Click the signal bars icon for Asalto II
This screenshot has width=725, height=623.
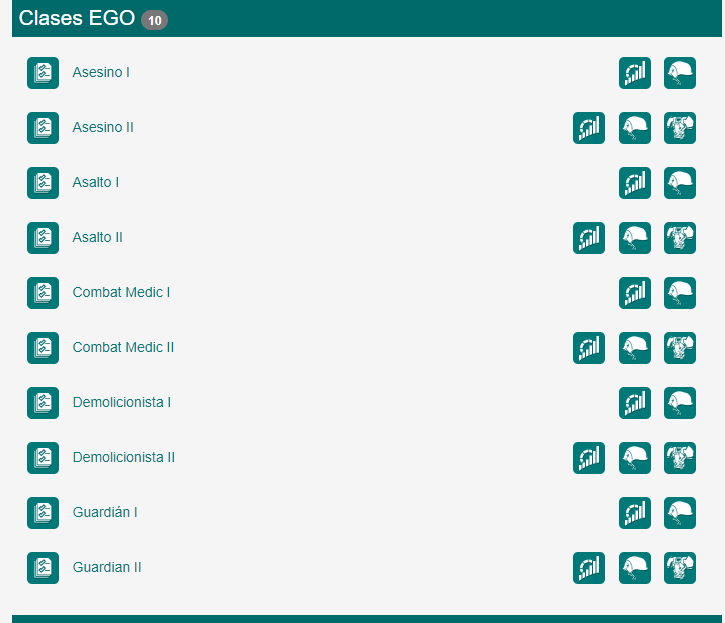pos(589,238)
